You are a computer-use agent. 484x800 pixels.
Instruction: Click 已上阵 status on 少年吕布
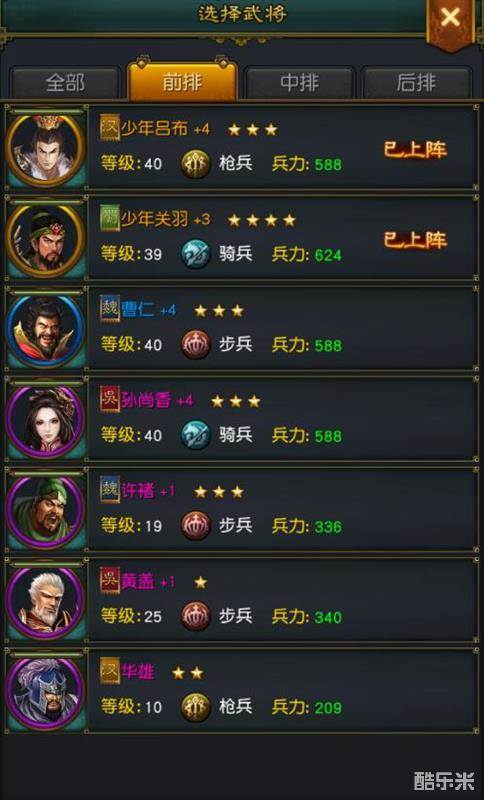[415, 149]
